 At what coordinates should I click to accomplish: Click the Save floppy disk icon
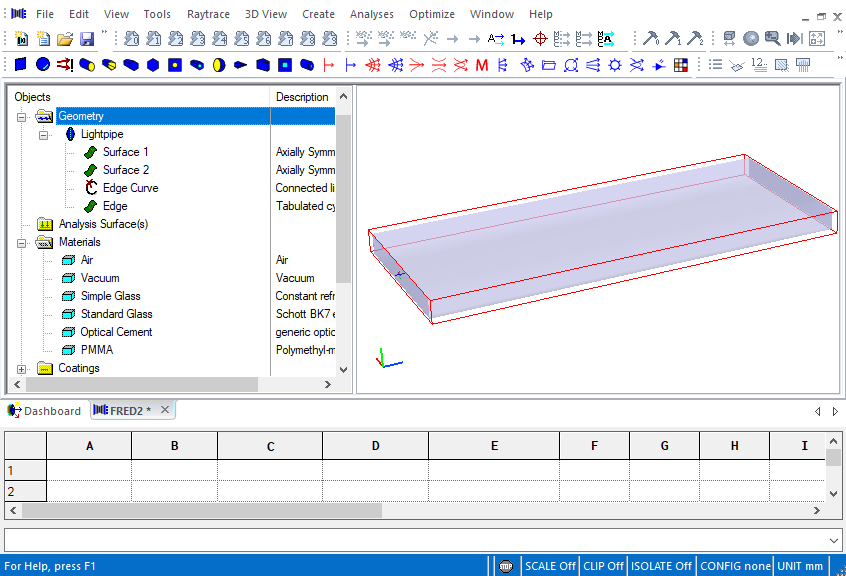(87, 39)
